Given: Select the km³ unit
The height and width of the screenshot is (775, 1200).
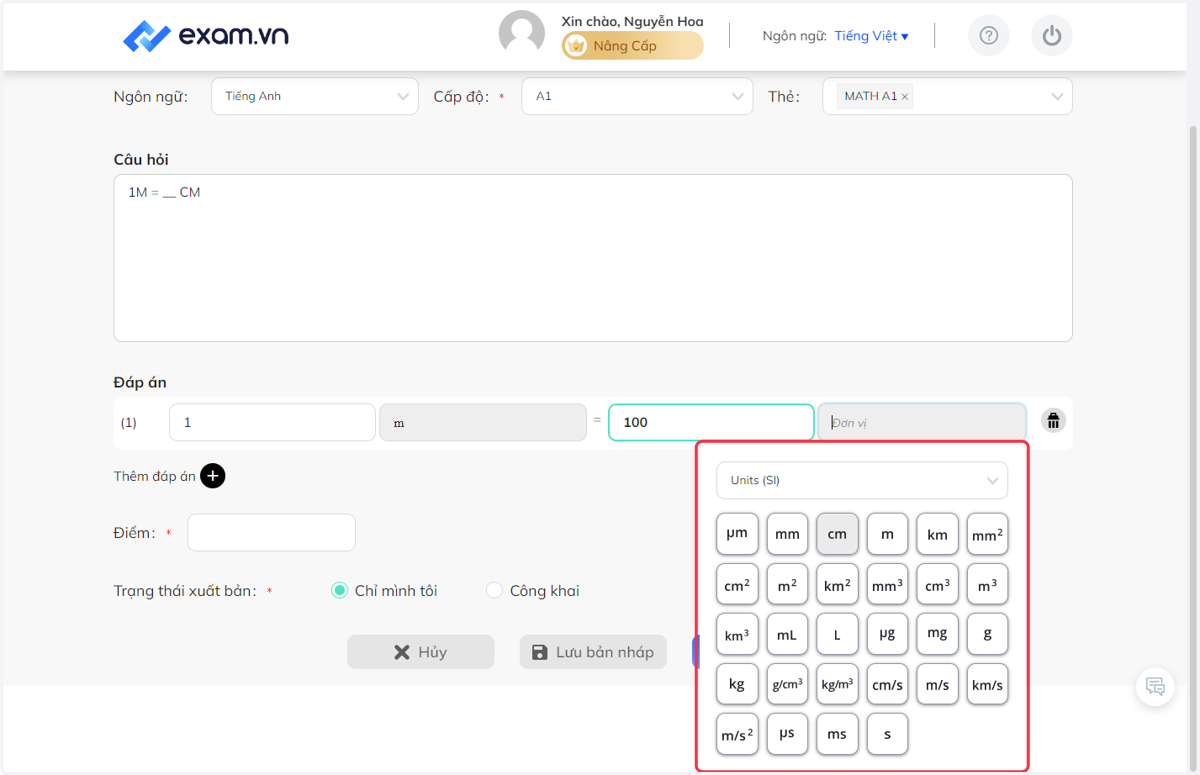Looking at the screenshot, I should click(x=737, y=634).
